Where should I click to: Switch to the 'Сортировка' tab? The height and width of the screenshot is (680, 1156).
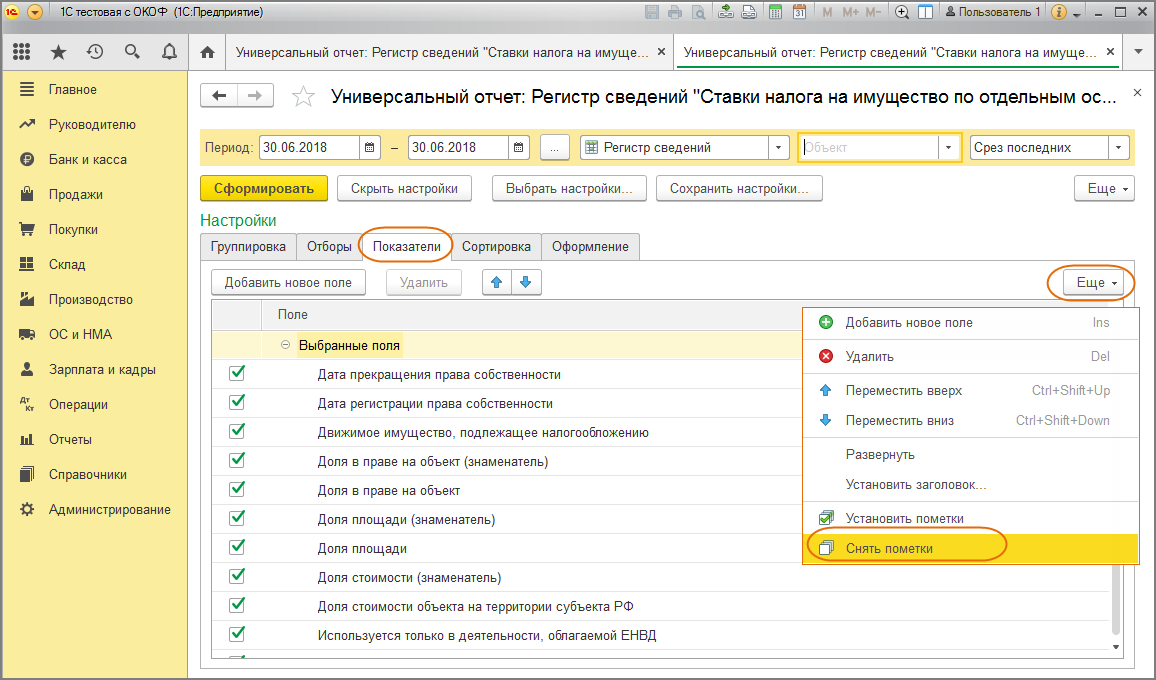coord(496,246)
